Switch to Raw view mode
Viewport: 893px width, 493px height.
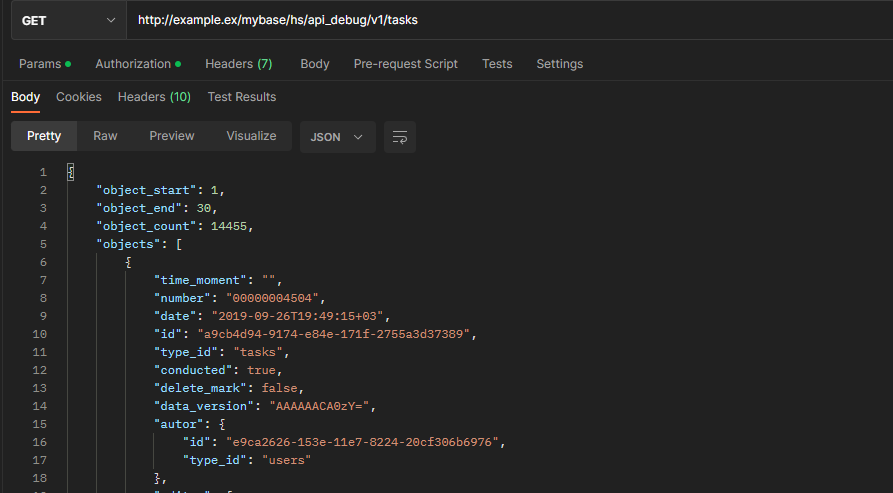pos(105,136)
